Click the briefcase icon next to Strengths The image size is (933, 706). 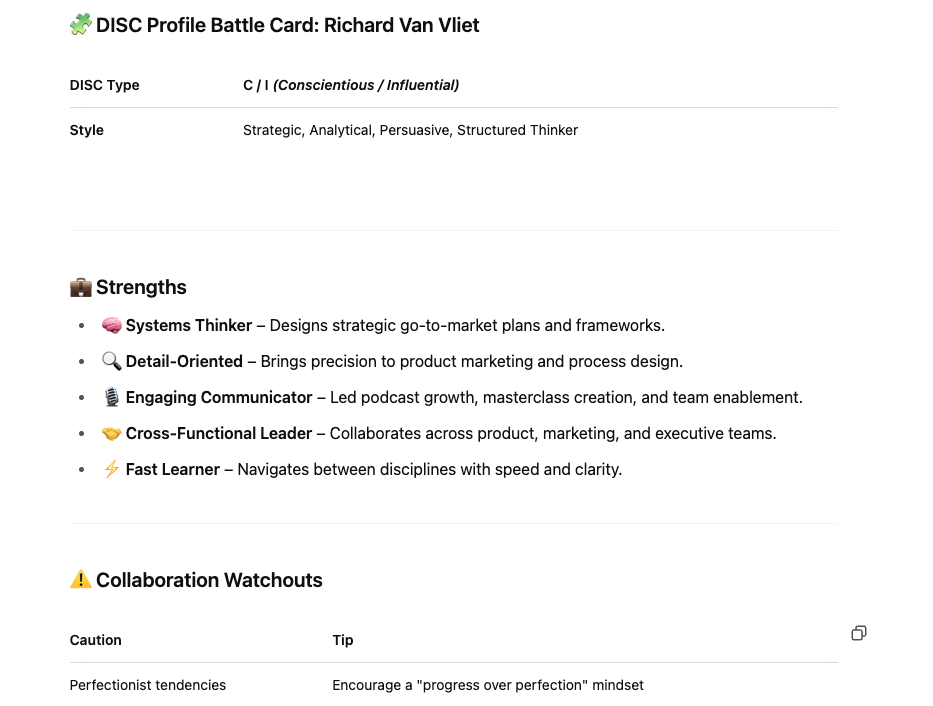tap(81, 287)
